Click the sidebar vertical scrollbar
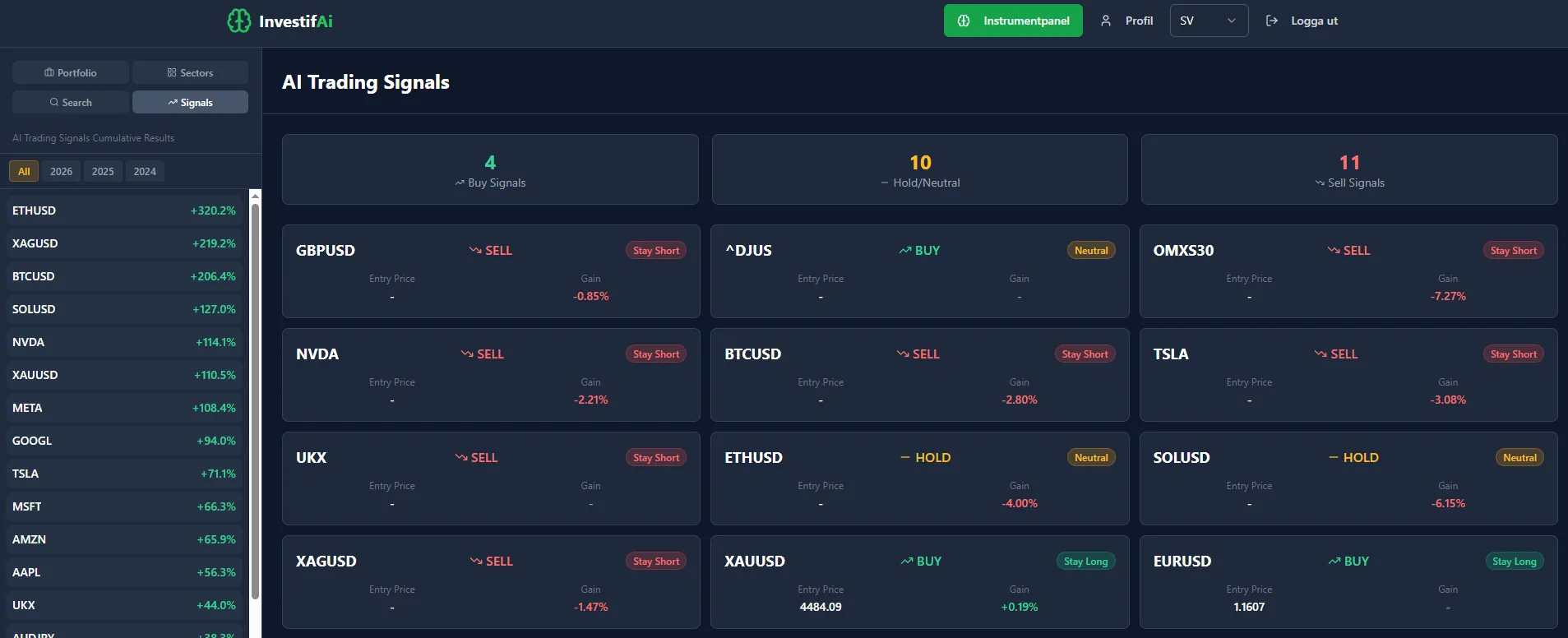 tap(255, 401)
